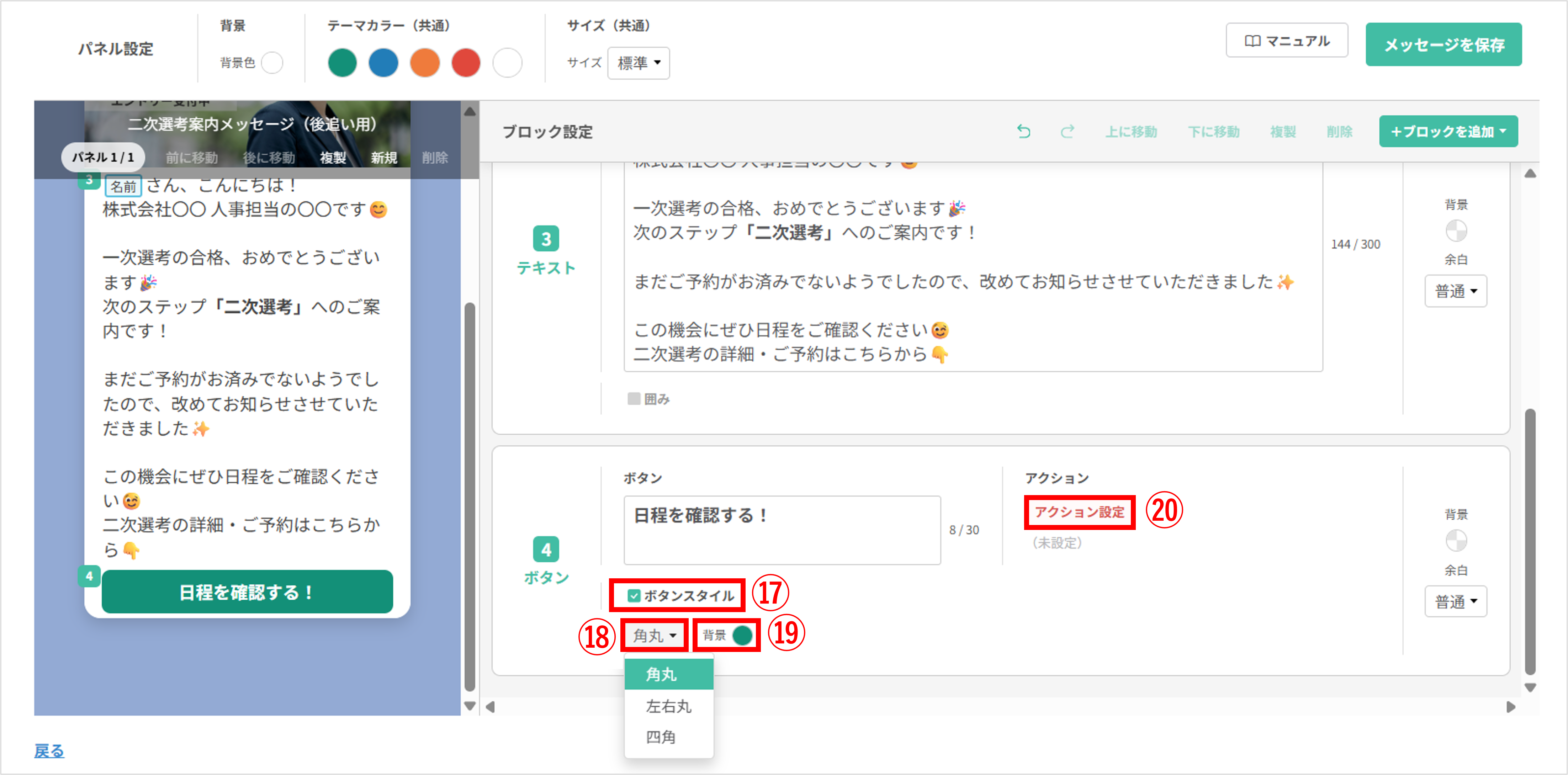1568x775 pixels.
Task: Open the アクション設定 link
Action: click(1079, 512)
